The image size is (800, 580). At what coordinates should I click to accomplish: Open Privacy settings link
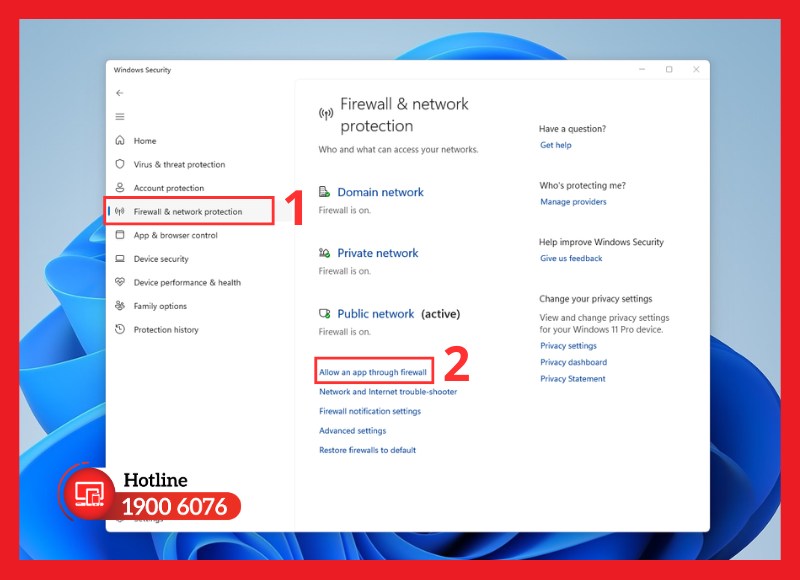pyautogui.click(x=568, y=345)
